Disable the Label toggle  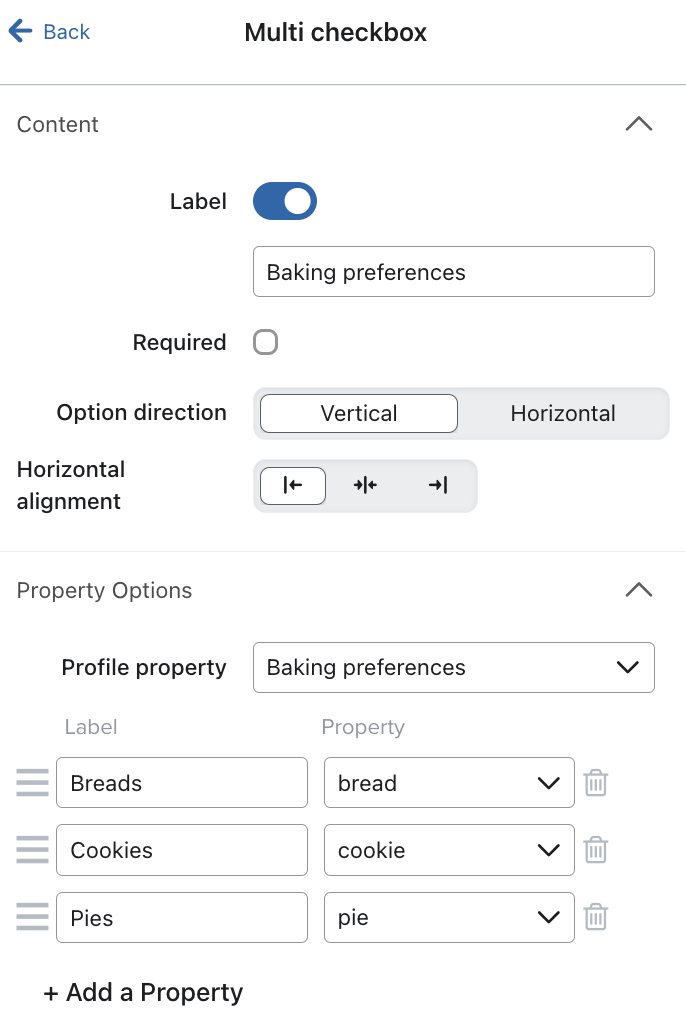(x=284, y=201)
